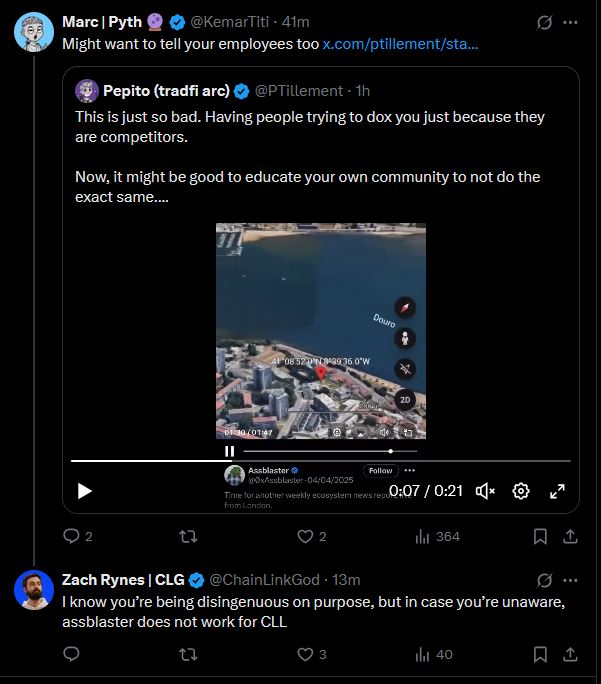The image size is (601, 684).
Task: Unmute the video sound
Action: [485, 491]
